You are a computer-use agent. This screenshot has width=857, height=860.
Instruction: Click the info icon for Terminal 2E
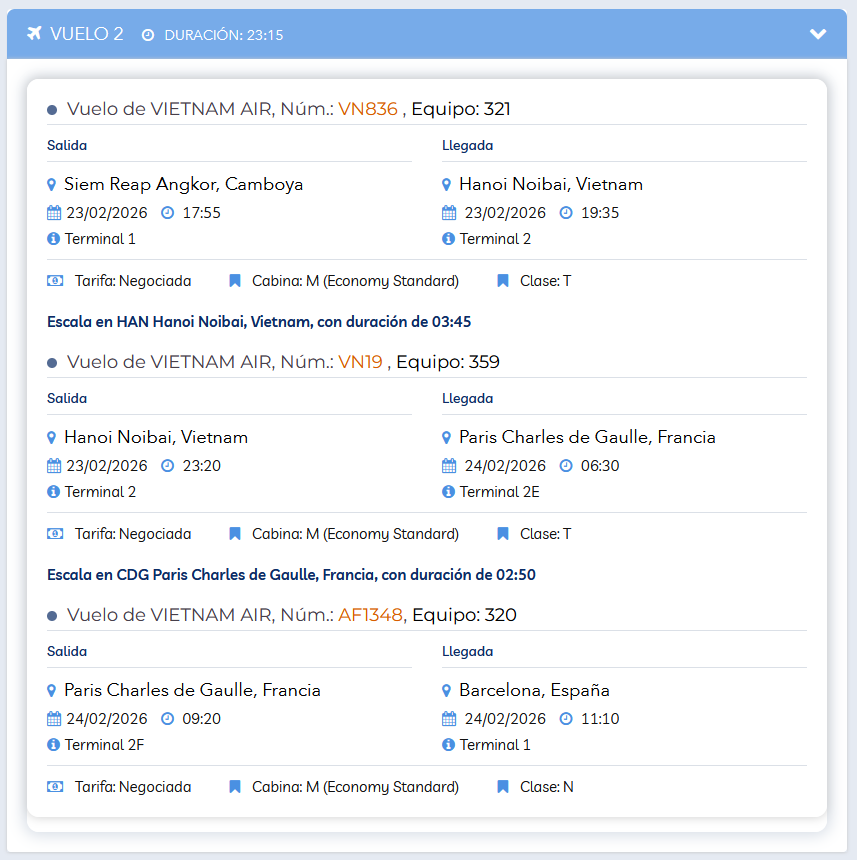tap(448, 492)
